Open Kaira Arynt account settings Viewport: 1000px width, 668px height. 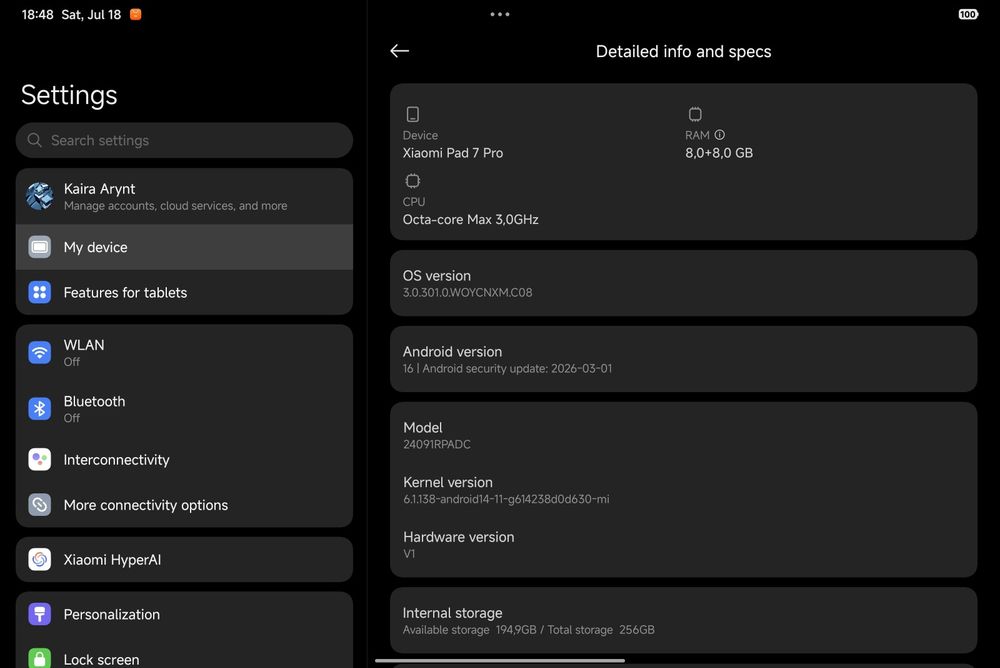point(184,197)
